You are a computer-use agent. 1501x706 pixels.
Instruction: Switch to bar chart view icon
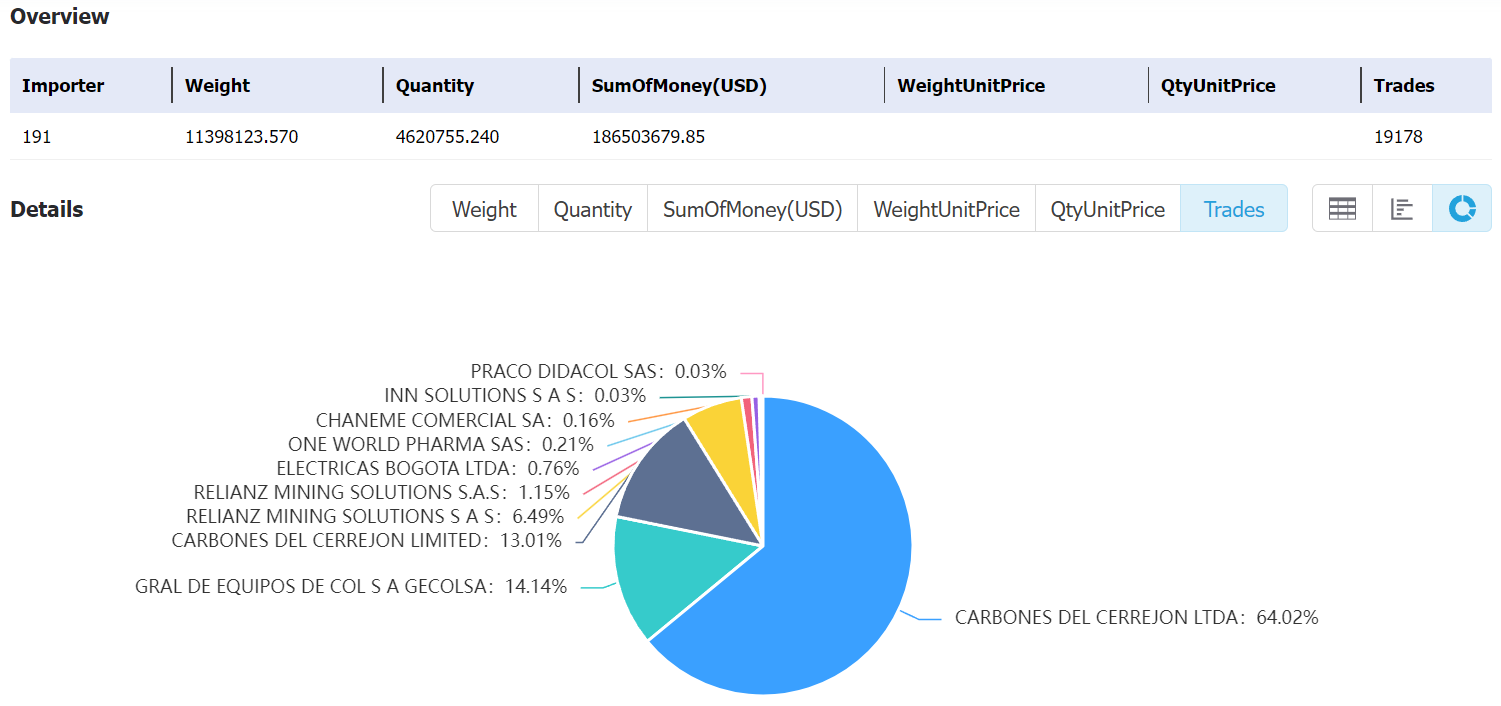click(x=1402, y=209)
